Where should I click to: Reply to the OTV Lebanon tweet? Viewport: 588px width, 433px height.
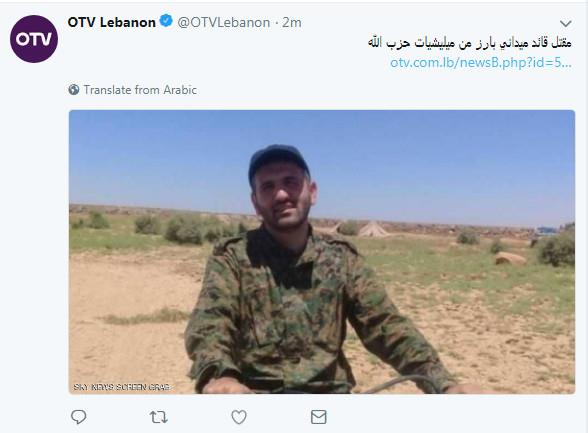point(79,417)
